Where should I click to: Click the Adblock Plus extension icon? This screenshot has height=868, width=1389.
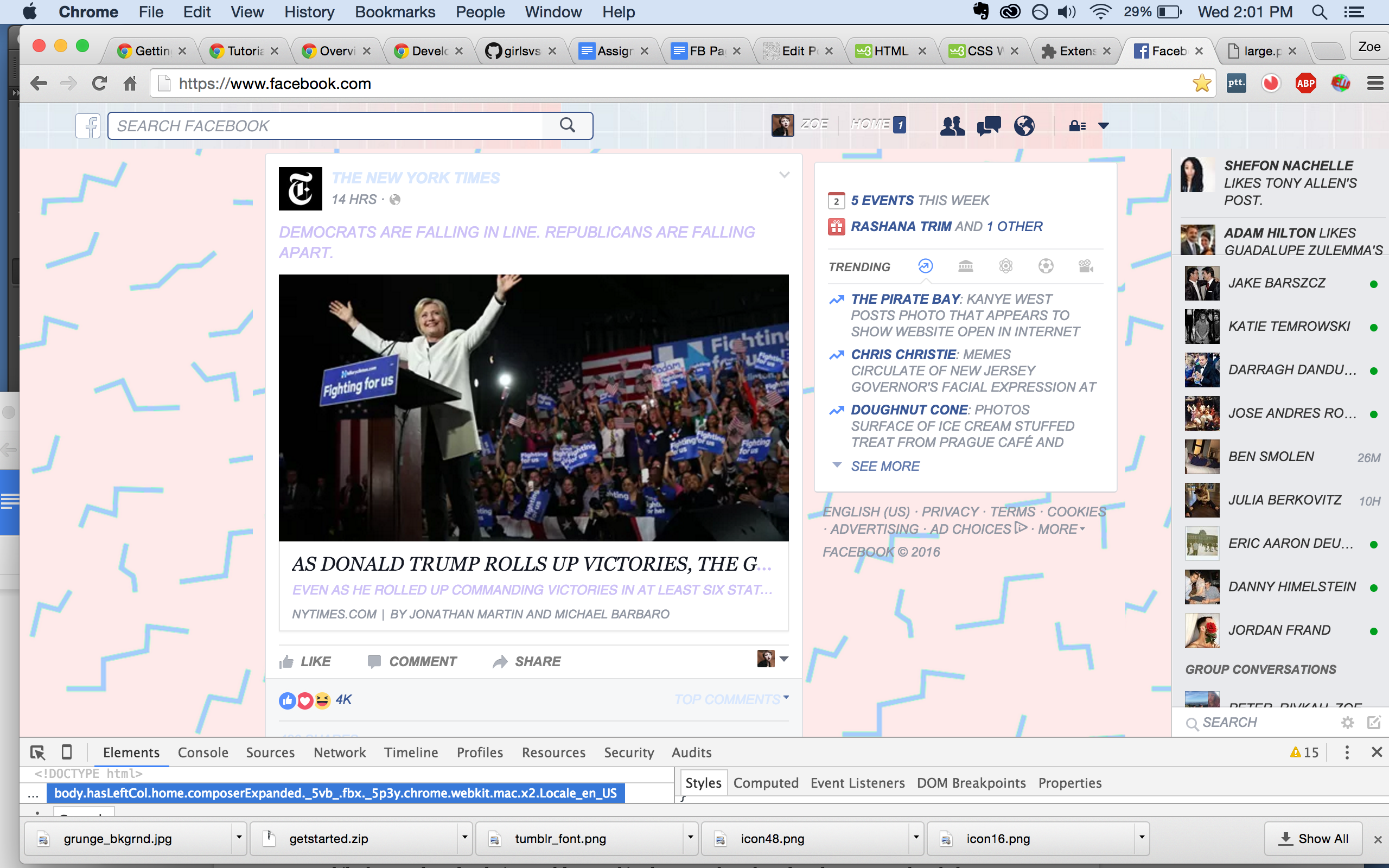click(1305, 83)
